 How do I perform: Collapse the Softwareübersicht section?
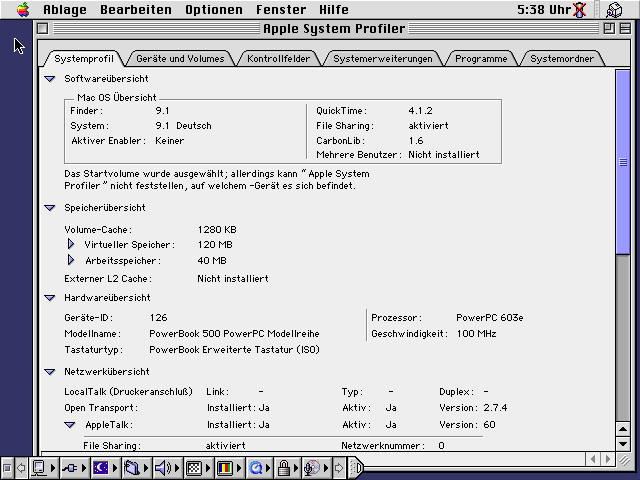pos(50,79)
